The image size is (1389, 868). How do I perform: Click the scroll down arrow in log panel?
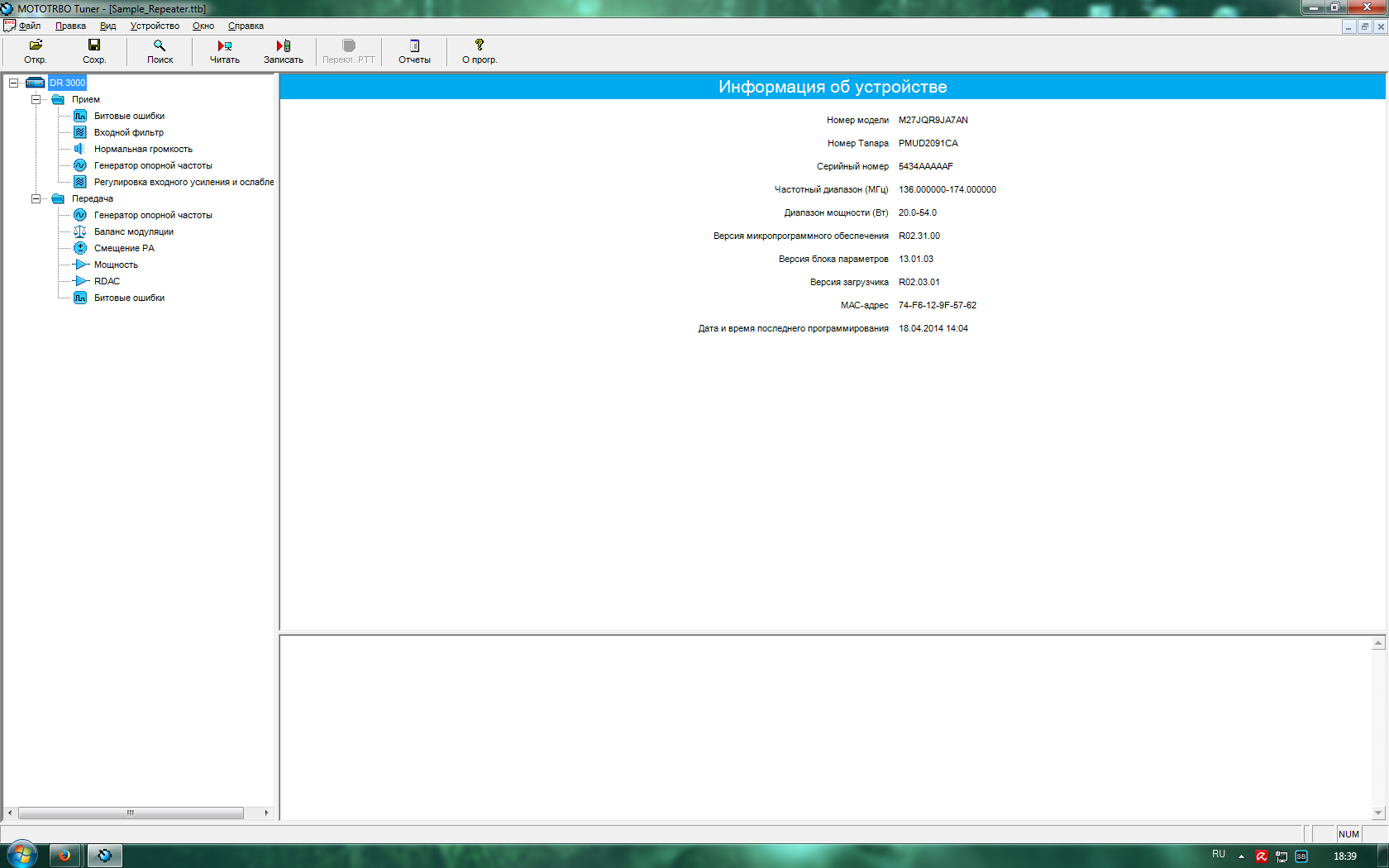coord(1378,813)
